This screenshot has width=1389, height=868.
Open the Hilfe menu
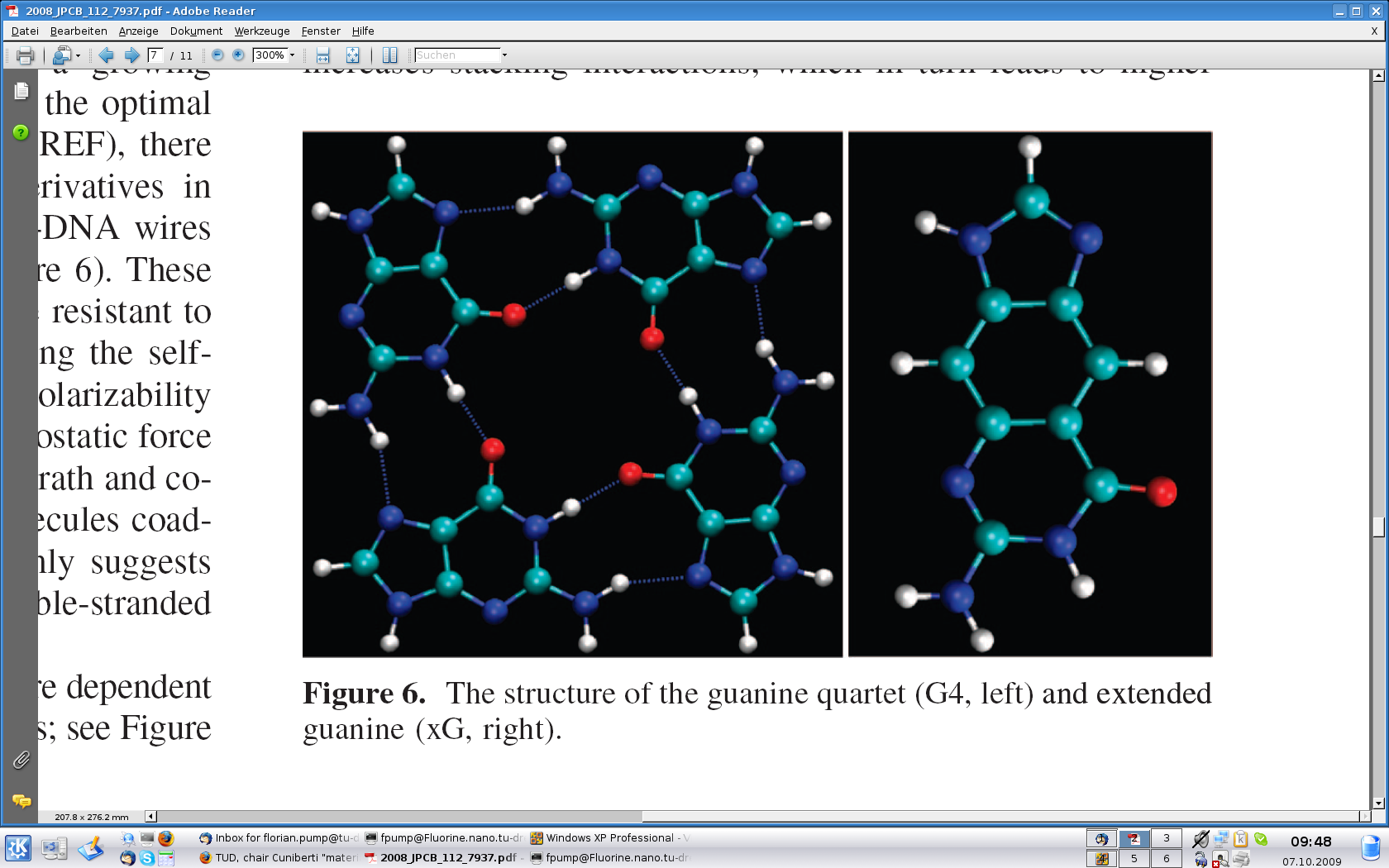click(363, 31)
